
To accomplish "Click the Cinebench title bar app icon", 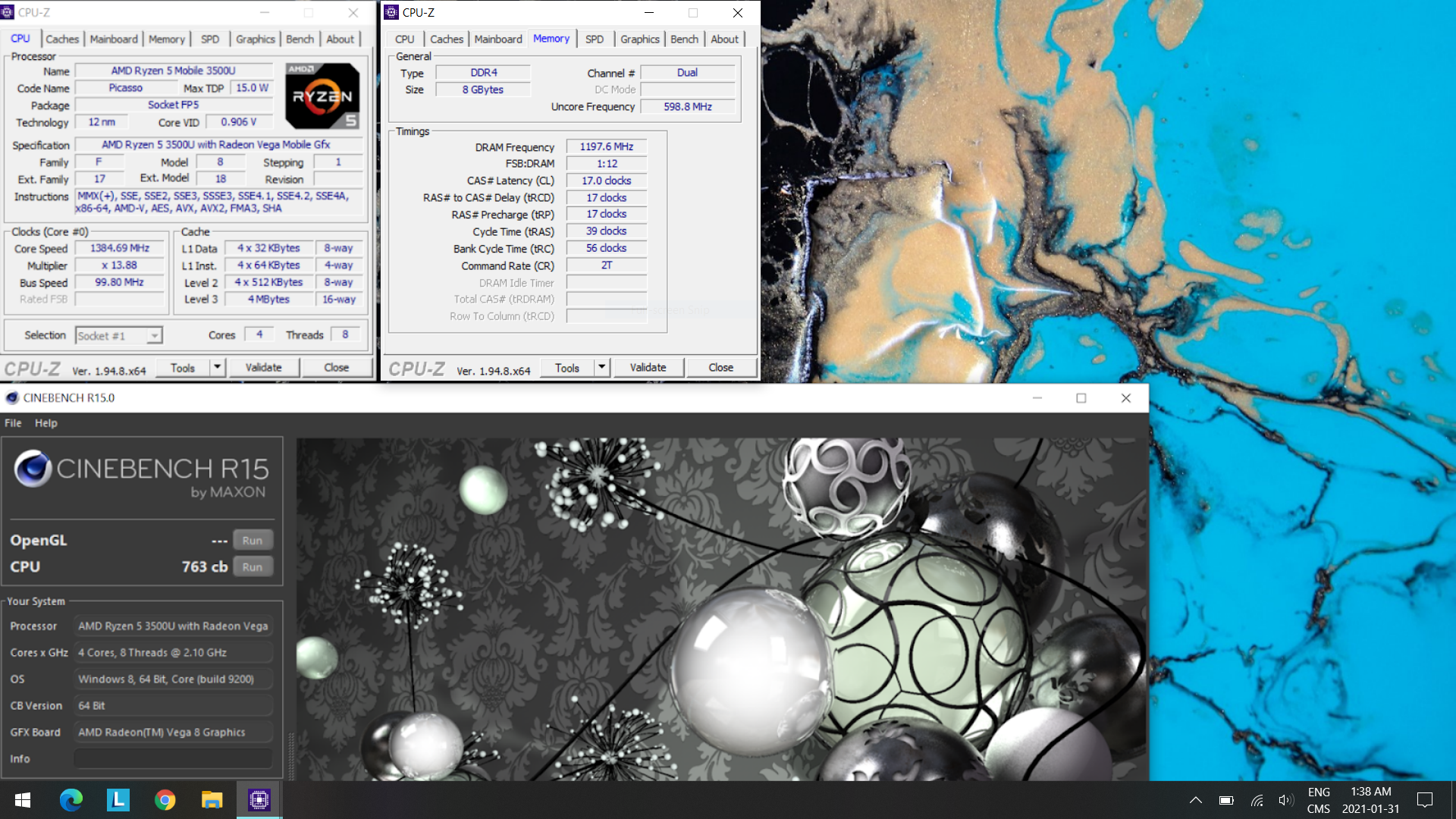I will coord(11,398).
